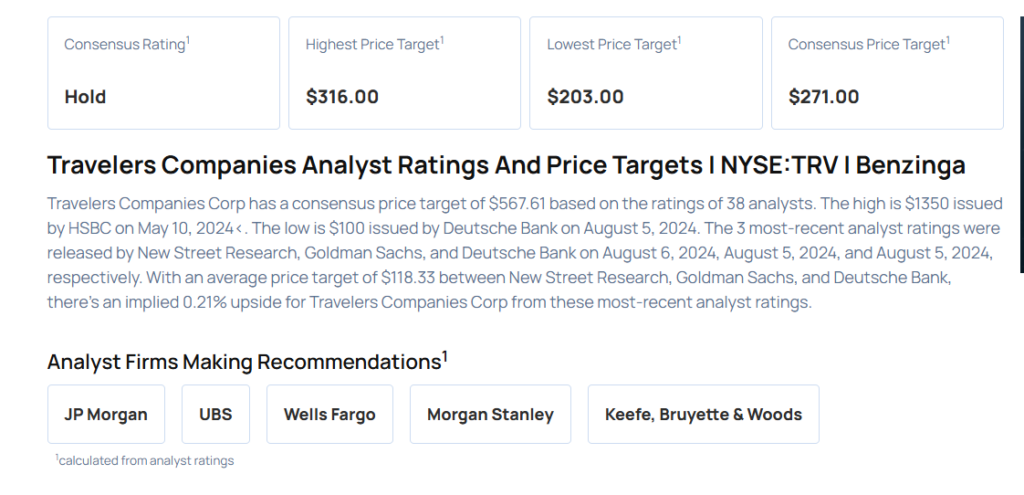1024x495 pixels.
Task: Click the footnote marker beside Consensus Rating
Action: [x=188, y=40]
